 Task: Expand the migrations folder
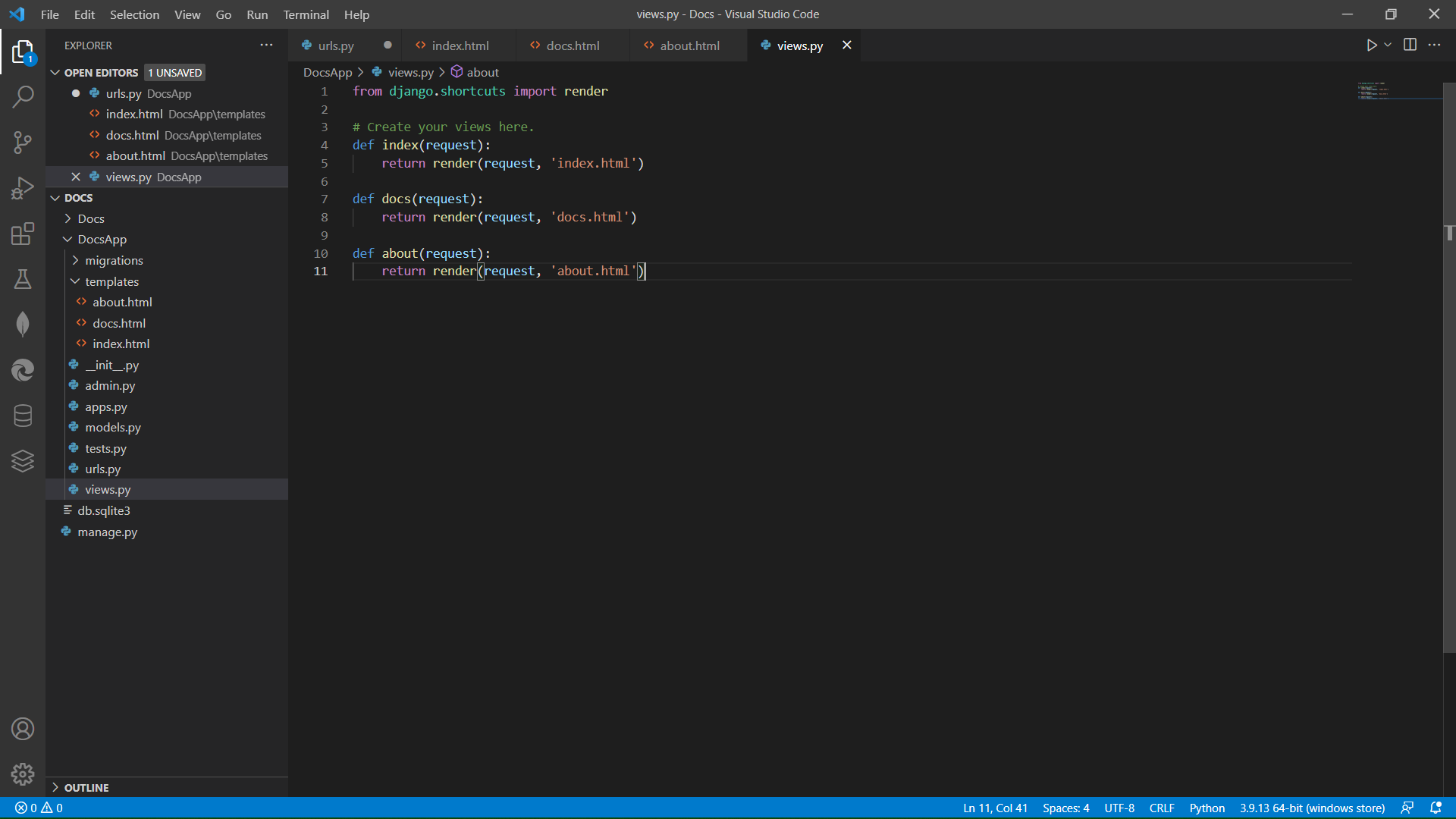coord(114,260)
